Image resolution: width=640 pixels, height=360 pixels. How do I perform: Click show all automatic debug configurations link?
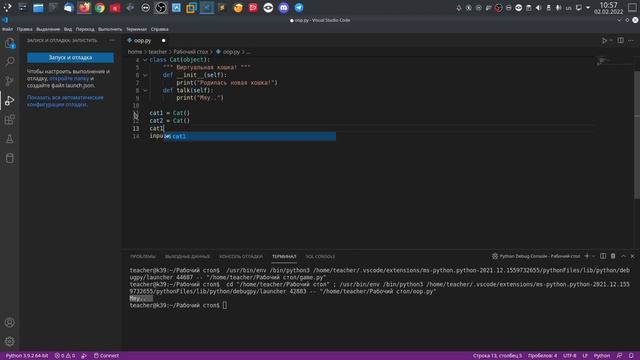[x=65, y=101]
